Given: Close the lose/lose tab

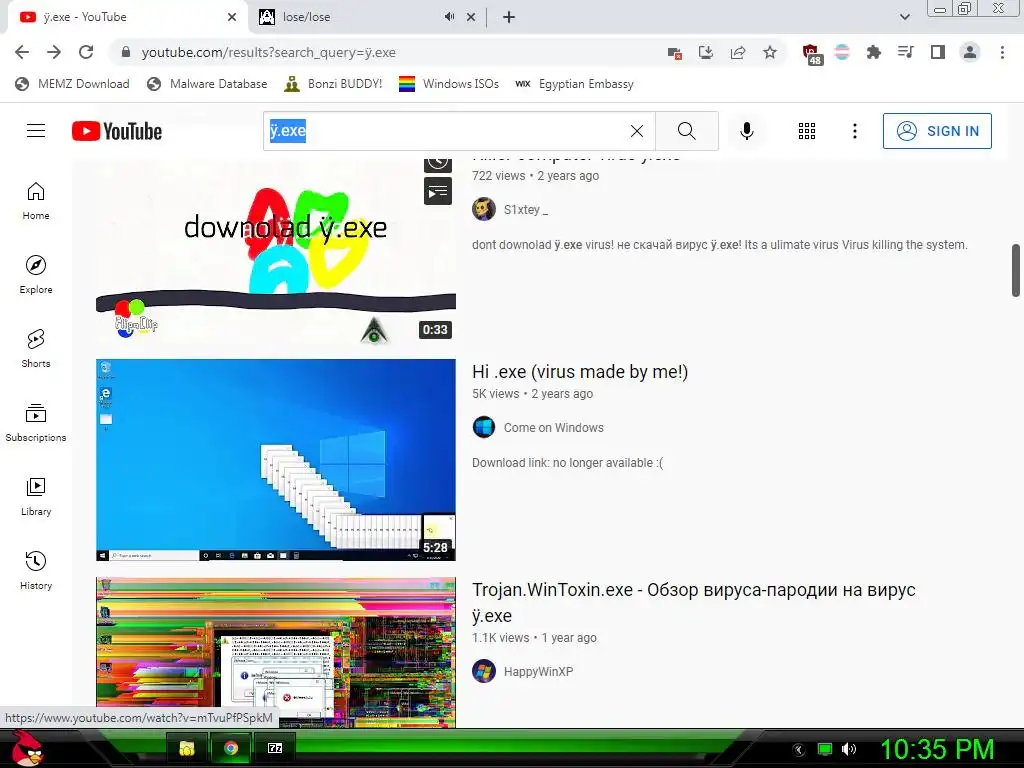Looking at the screenshot, I should click(x=471, y=17).
